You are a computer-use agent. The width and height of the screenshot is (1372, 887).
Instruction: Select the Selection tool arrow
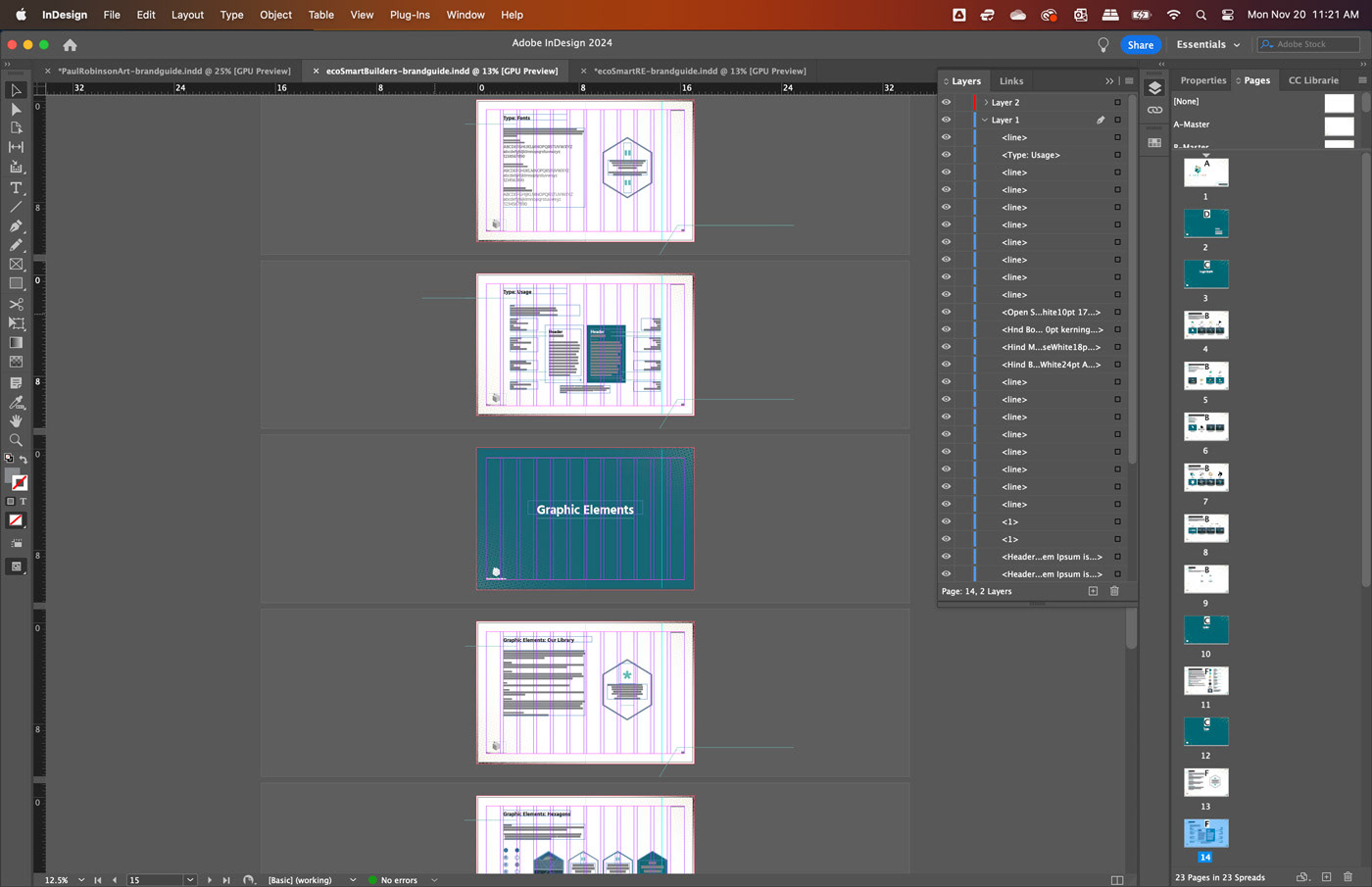16,90
